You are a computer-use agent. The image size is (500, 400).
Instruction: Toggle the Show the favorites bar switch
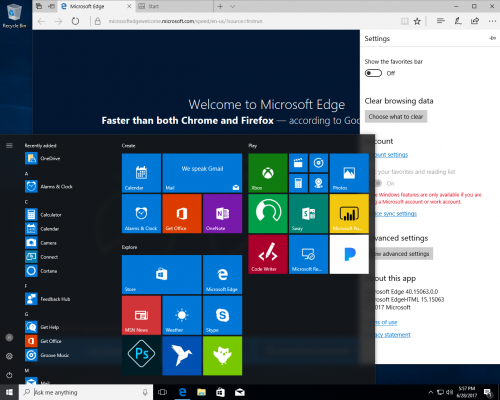pyautogui.click(x=373, y=73)
